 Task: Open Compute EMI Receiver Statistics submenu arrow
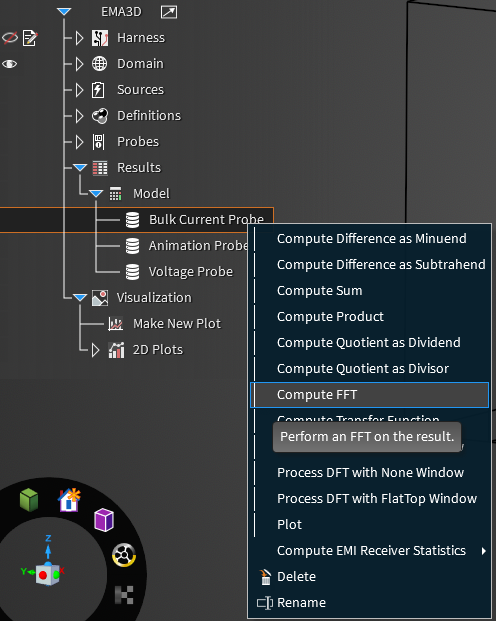(x=484, y=551)
